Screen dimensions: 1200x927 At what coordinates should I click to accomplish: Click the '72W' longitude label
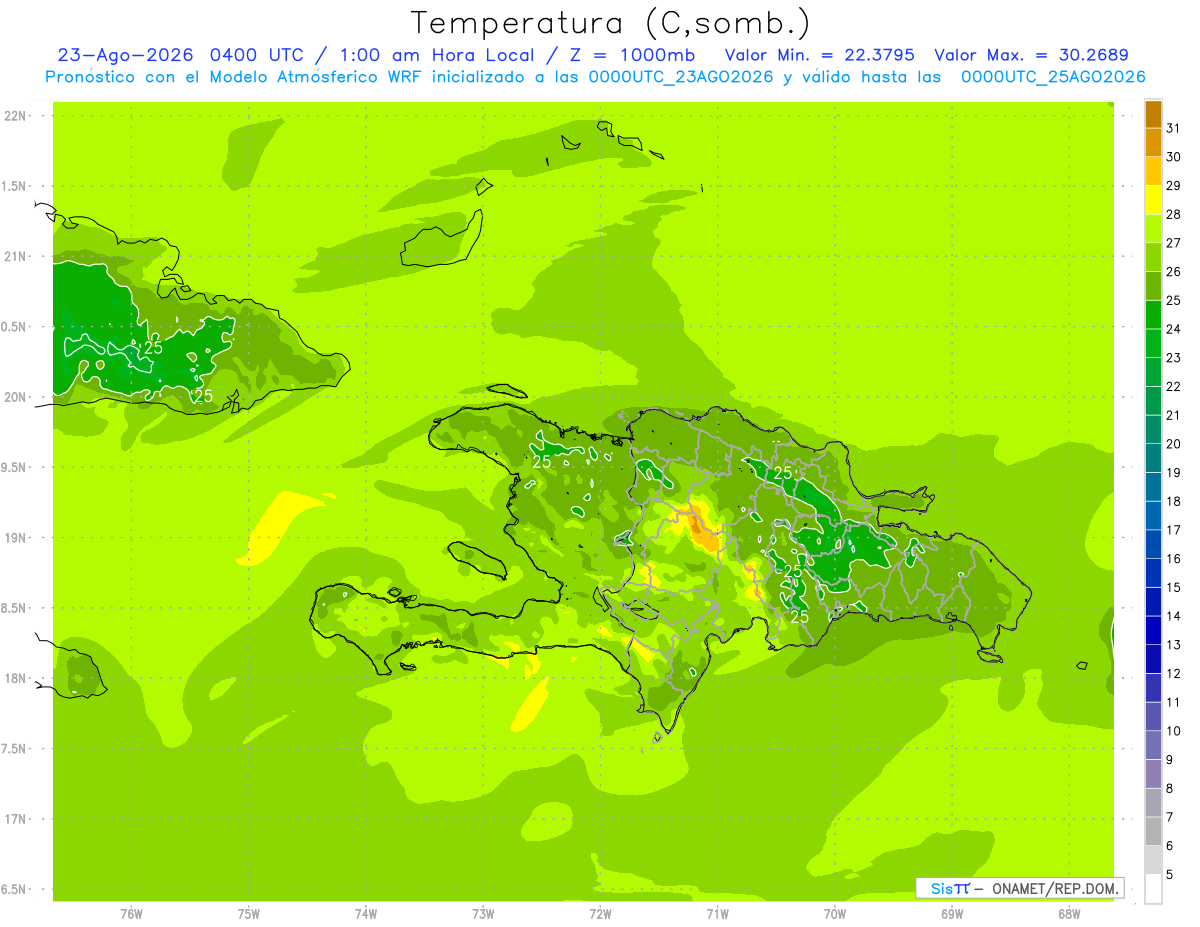600,914
